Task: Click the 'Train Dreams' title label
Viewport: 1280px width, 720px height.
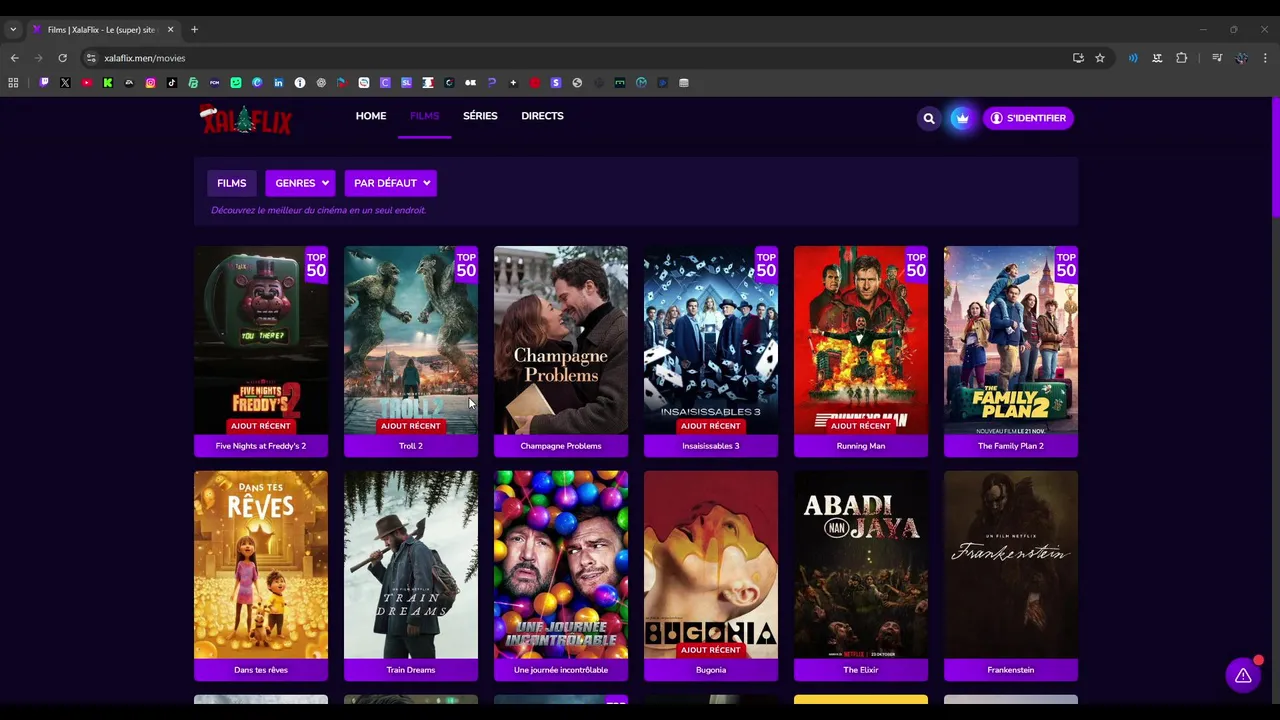Action: pos(411,670)
